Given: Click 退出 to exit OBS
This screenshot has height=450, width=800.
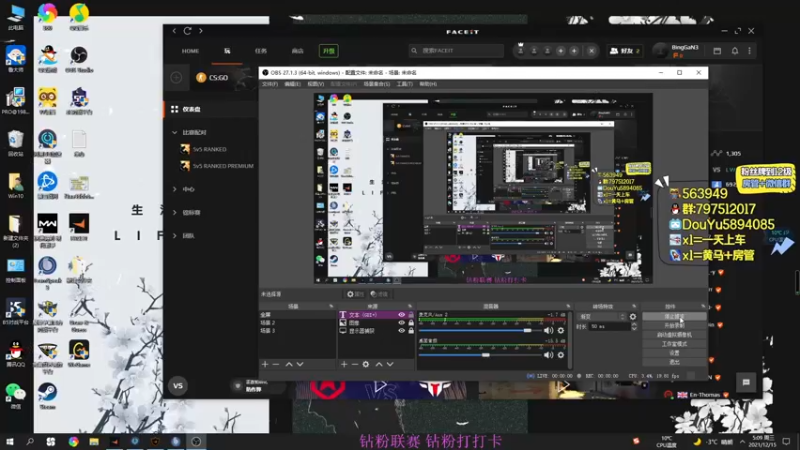Looking at the screenshot, I should tap(674, 362).
